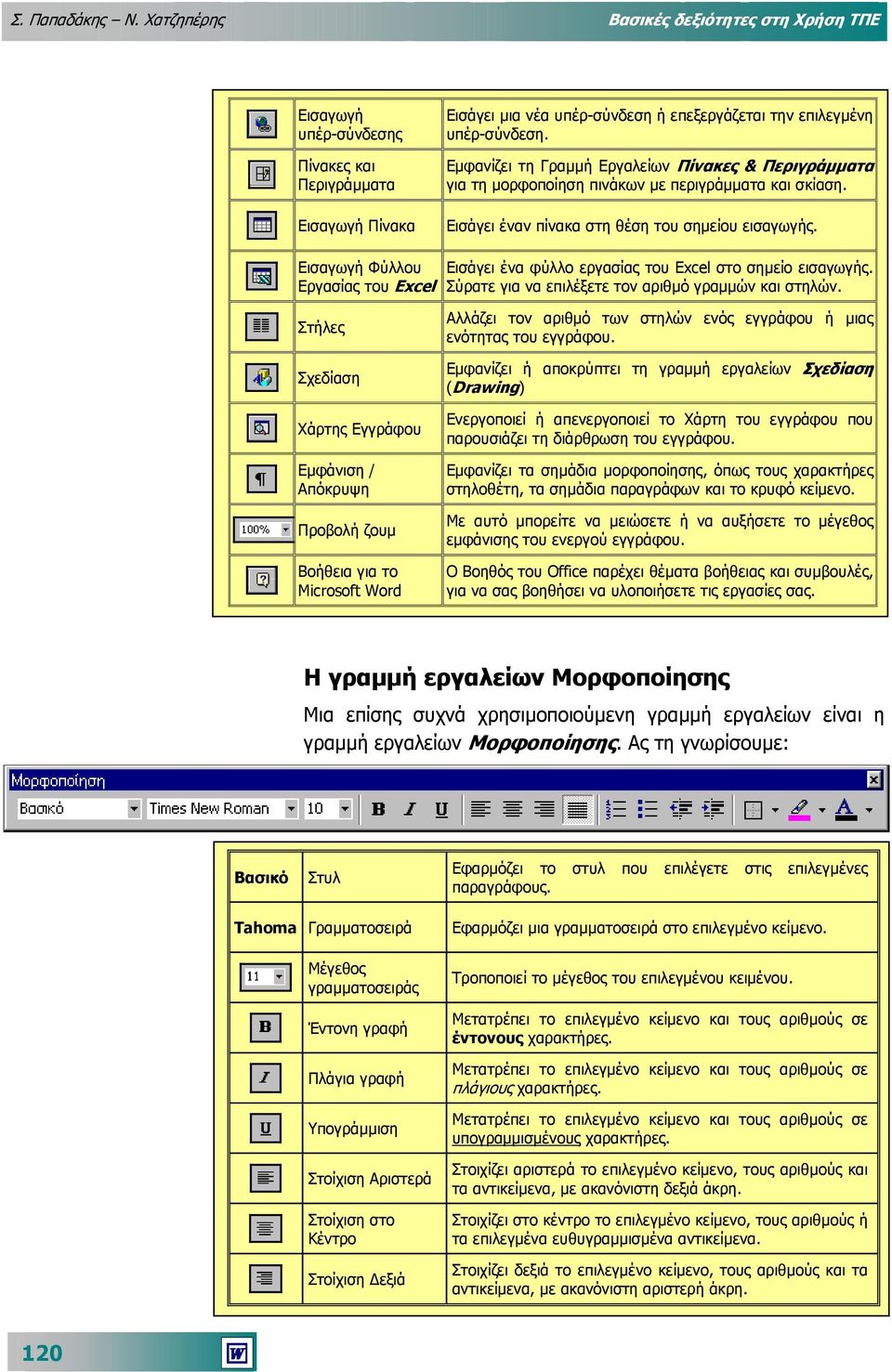The height and width of the screenshot is (1372, 892).
Task: Toggle Bold in the Μορφοποίηση toolbar
Action: click(x=378, y=809)
